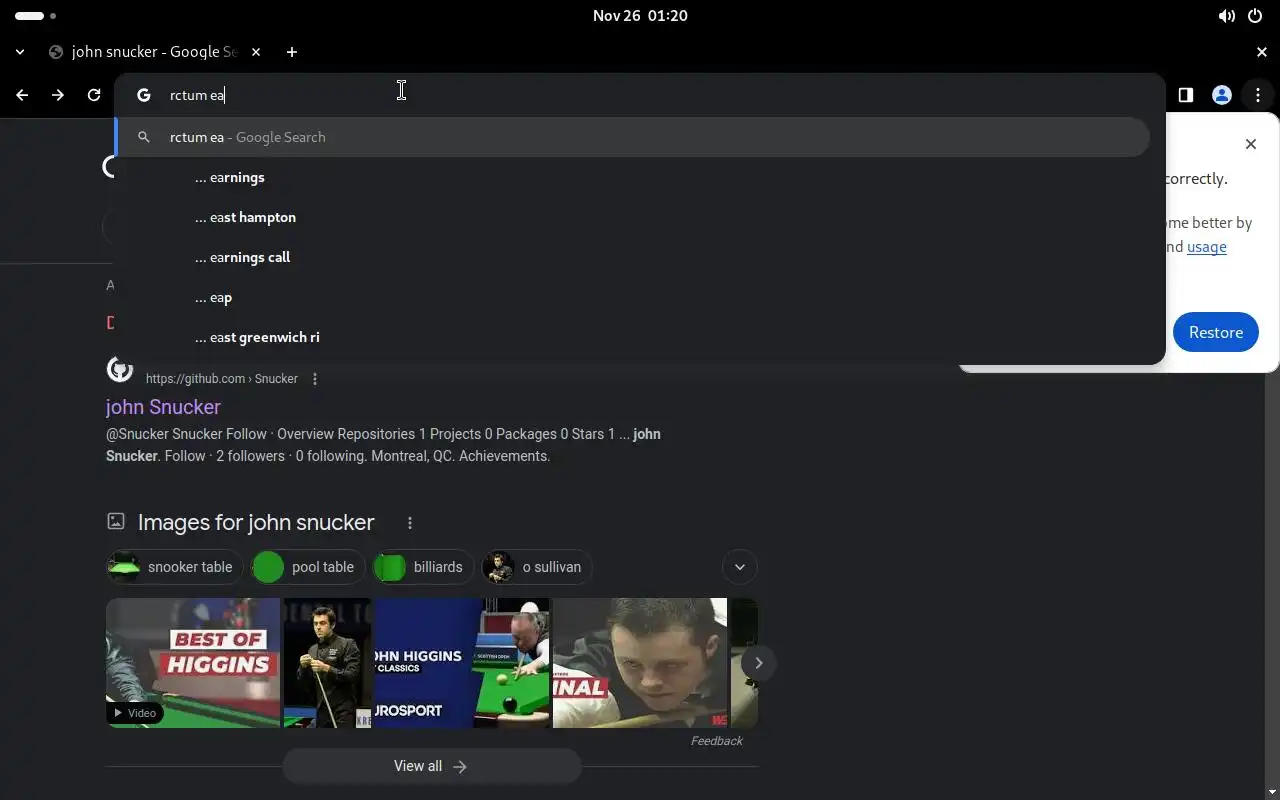Click the Feedback link under images
The height and width of the screenshot is (800, 1280).
point(717,741)
